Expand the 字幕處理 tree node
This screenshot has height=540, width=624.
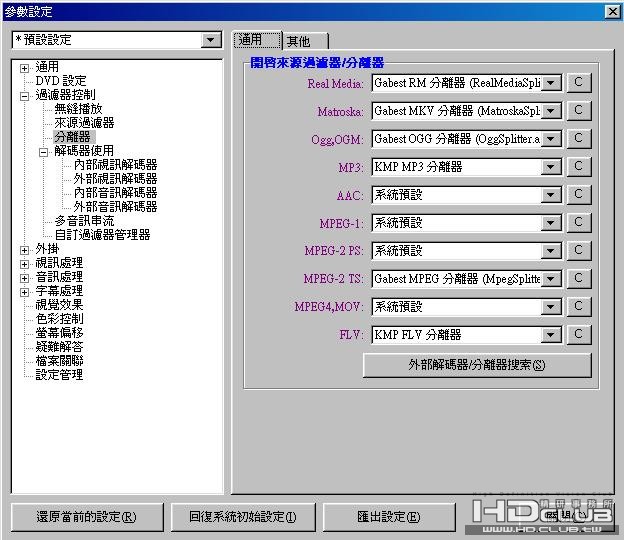[24, 292]
